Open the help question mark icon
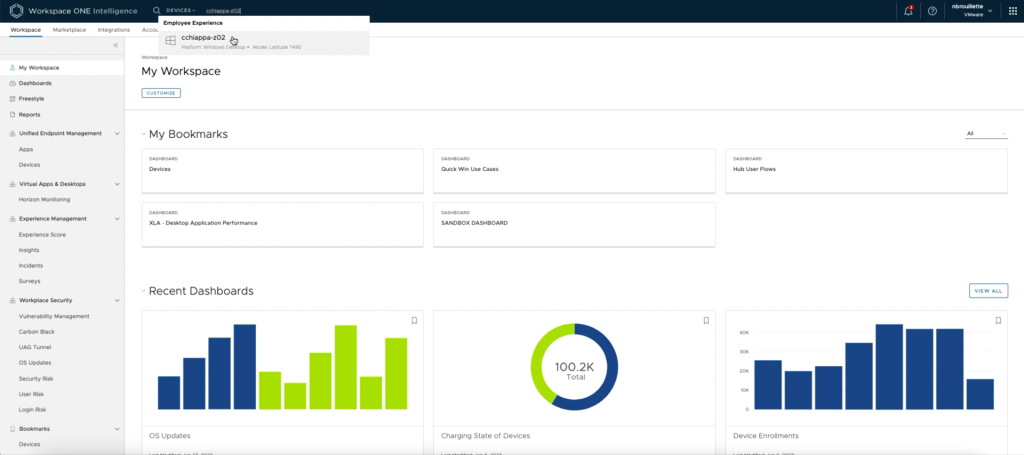The width and height of the screenshot is (1024, 455). pyautogui.click(x=932, y=11)
